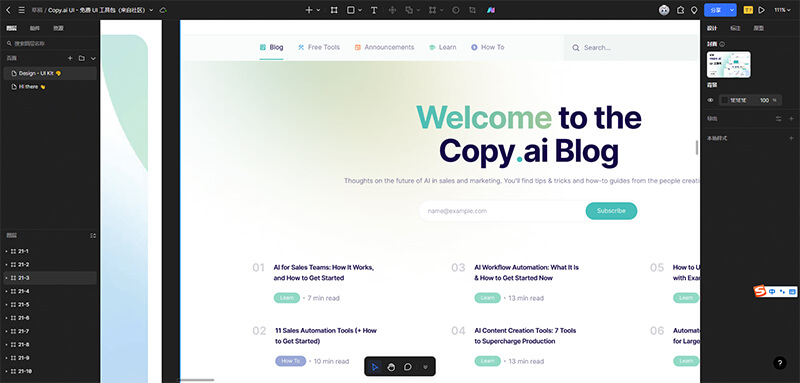Open the 111% zoom dropdown
The height and width of the screenshot is (383, 800).
782,10
